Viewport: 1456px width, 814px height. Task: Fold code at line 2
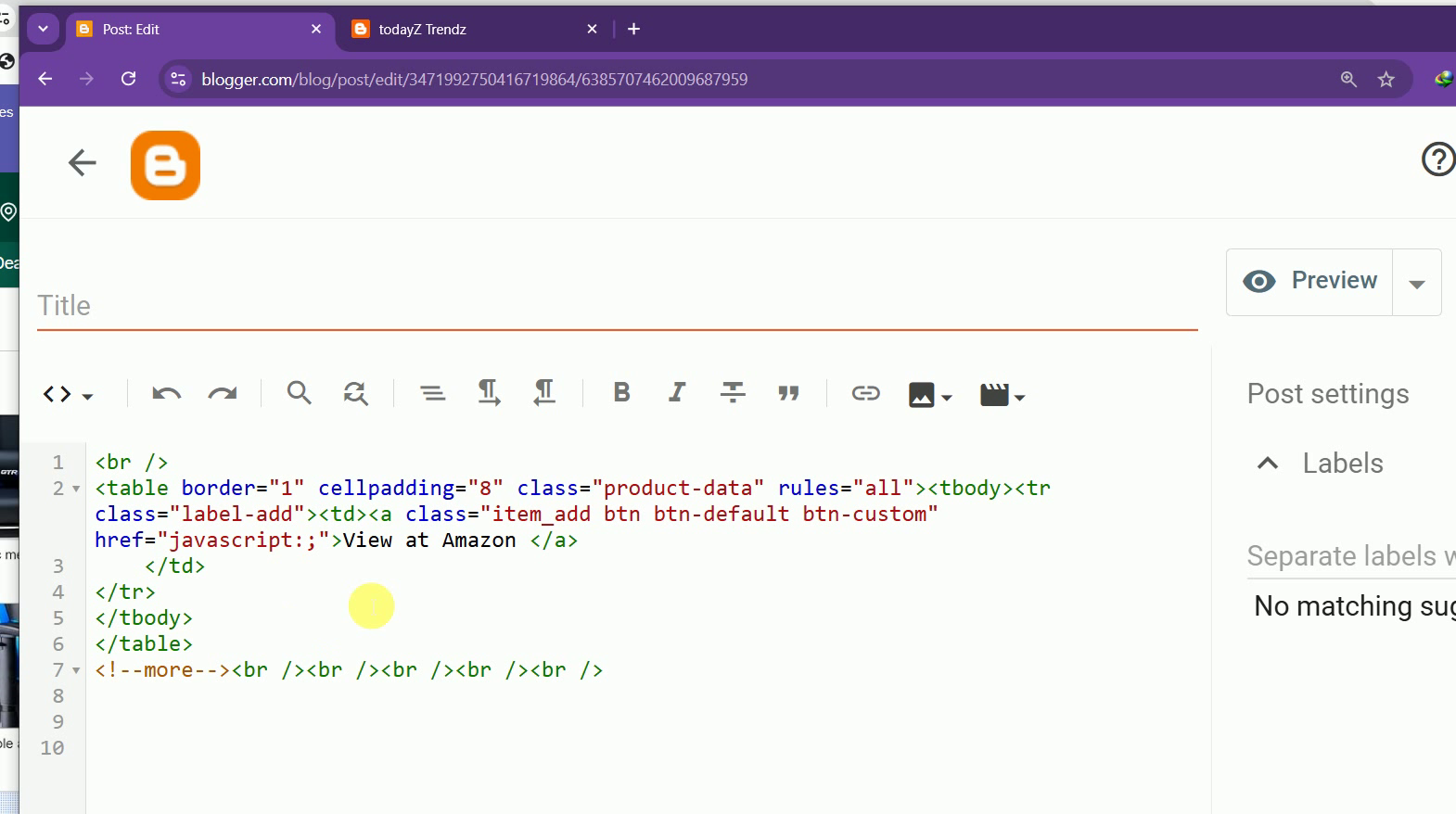(x=76, y=489)
